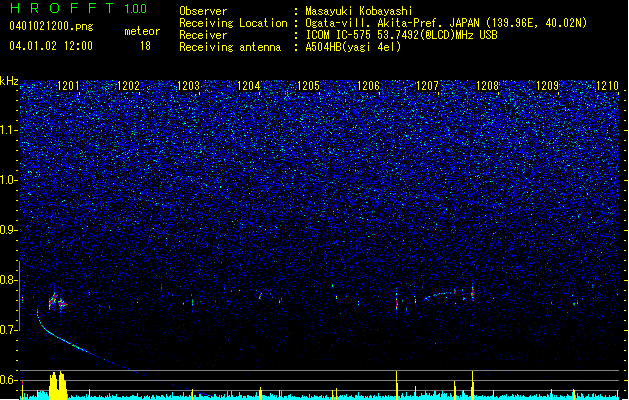Select file name 0401021200.png
The image size is (629, 400).
point(51,26)
